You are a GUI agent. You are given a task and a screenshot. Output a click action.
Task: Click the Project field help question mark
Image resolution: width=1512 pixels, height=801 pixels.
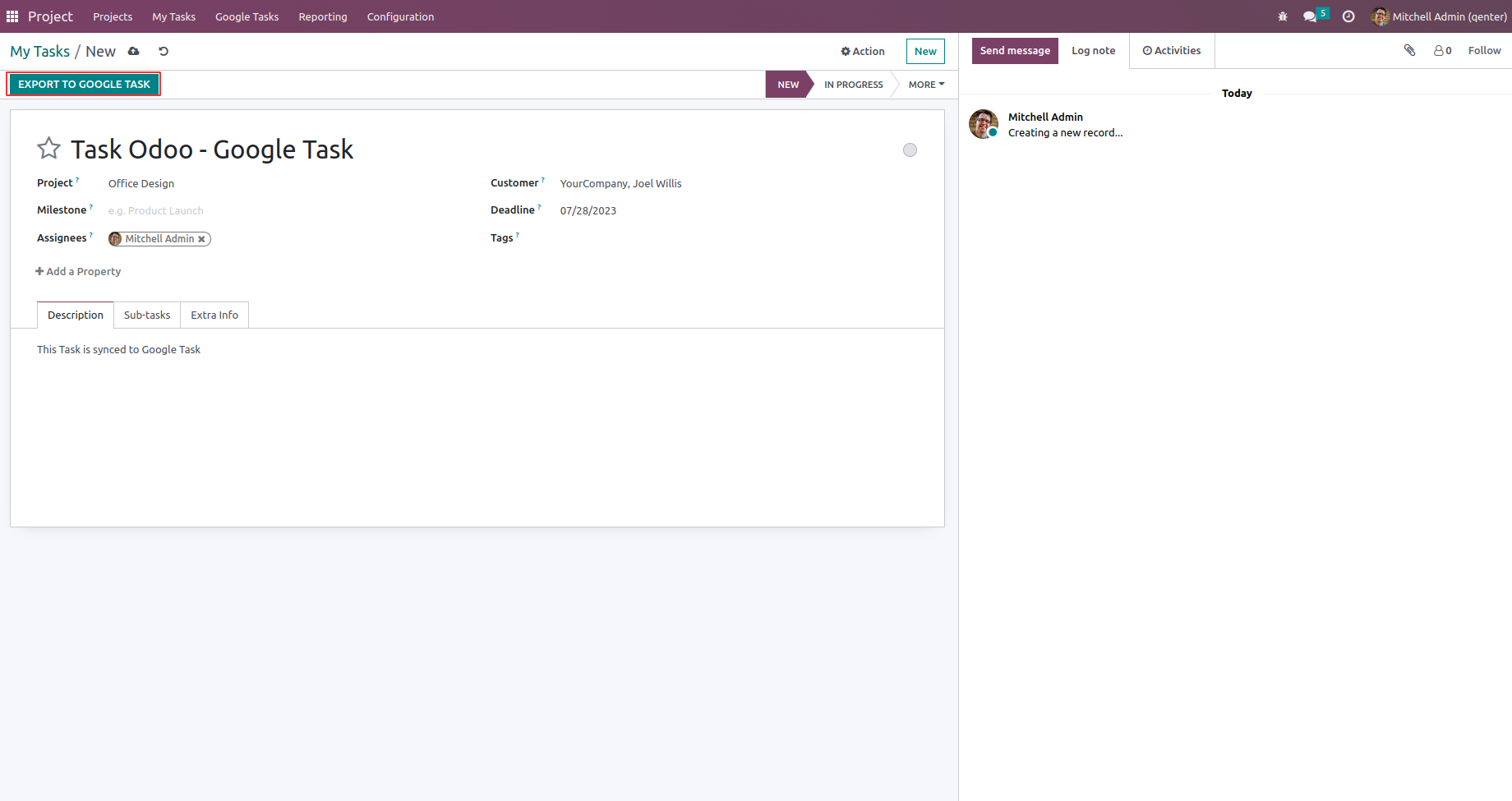point(77,180)
